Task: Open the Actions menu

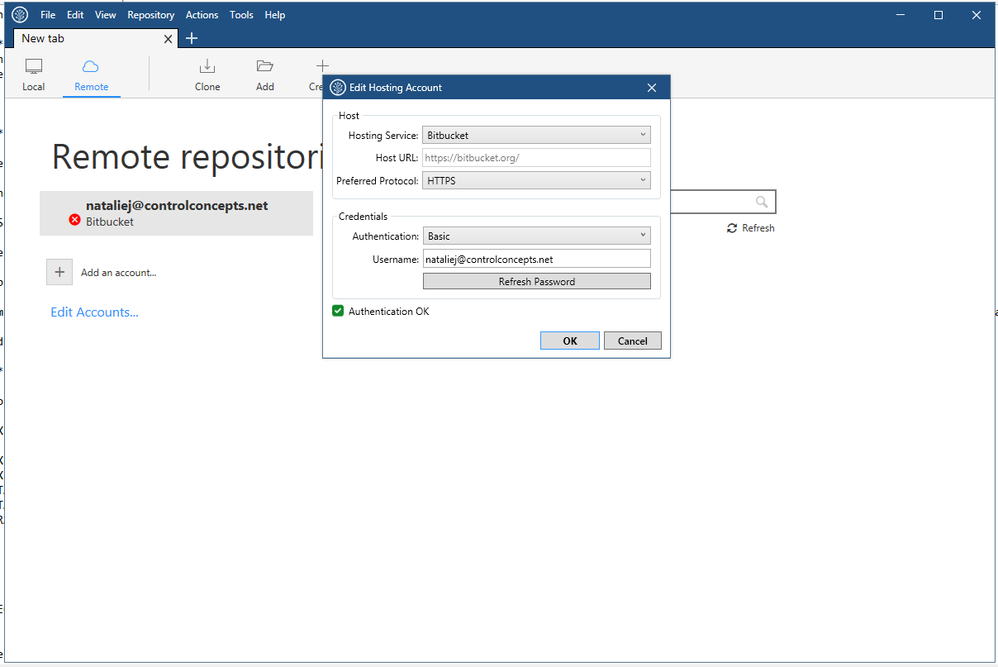Action: 202,15
